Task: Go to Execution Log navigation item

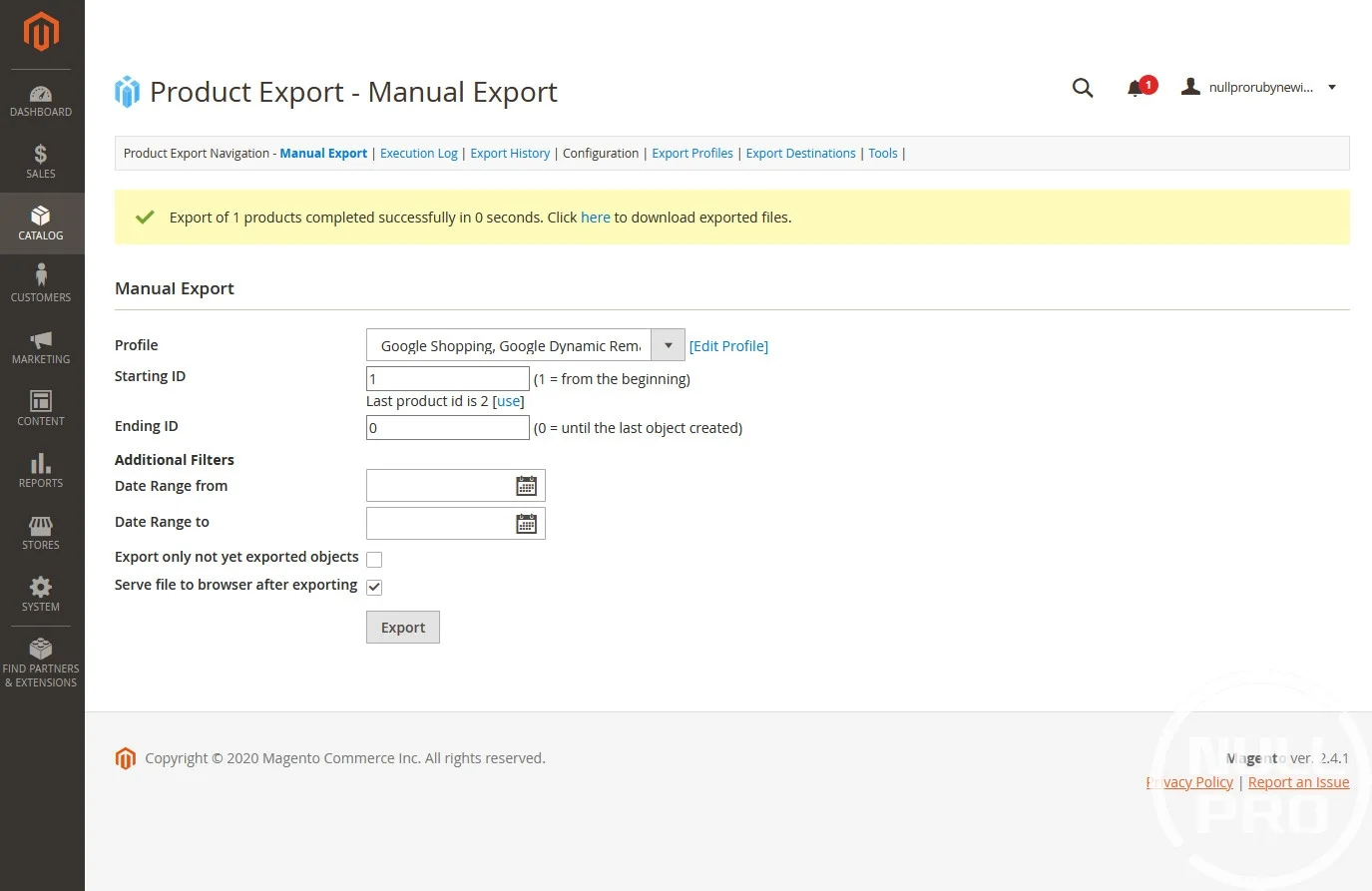Action: coord(418,154)
